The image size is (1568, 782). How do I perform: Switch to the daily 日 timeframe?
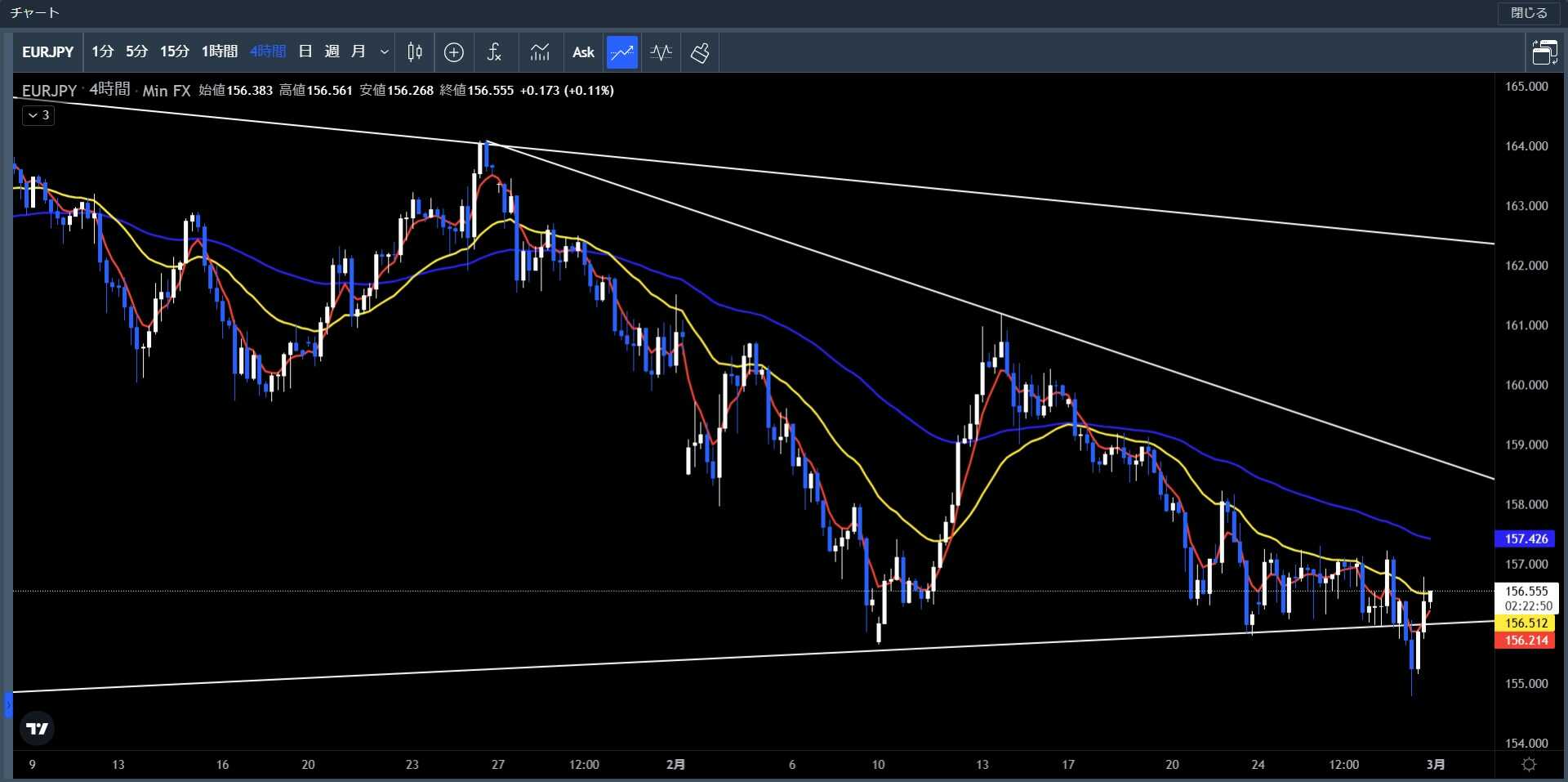click(x=305, y=52)
